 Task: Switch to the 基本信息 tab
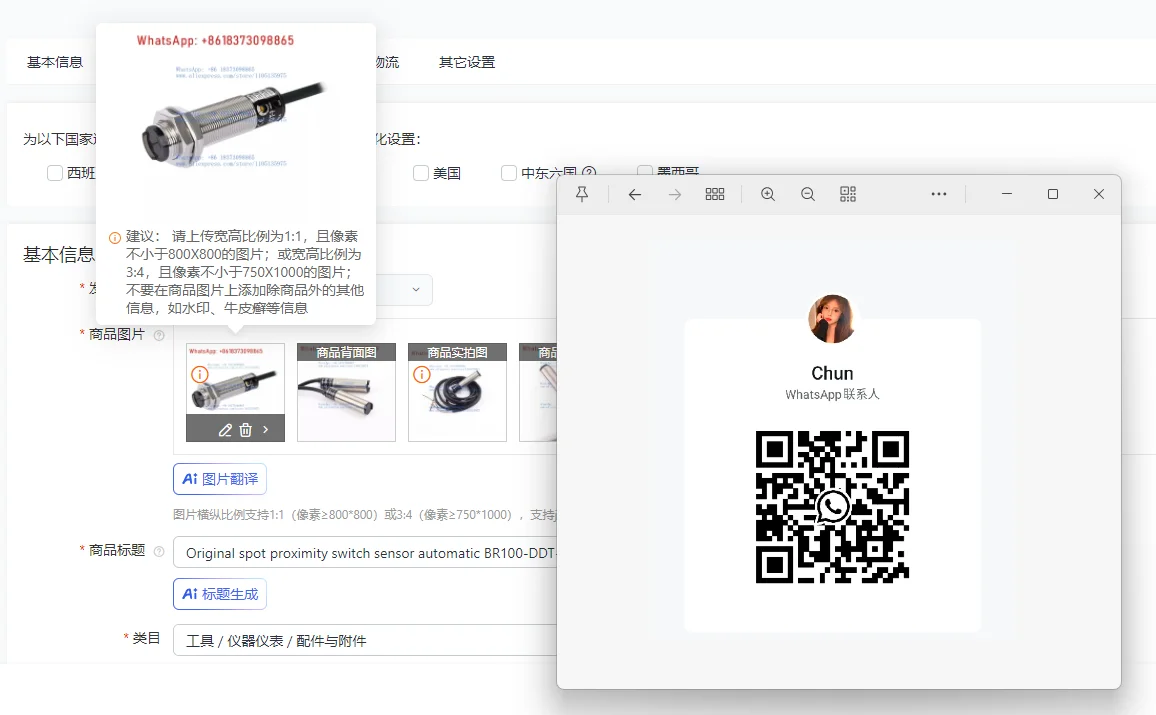[x=55, y=63]
